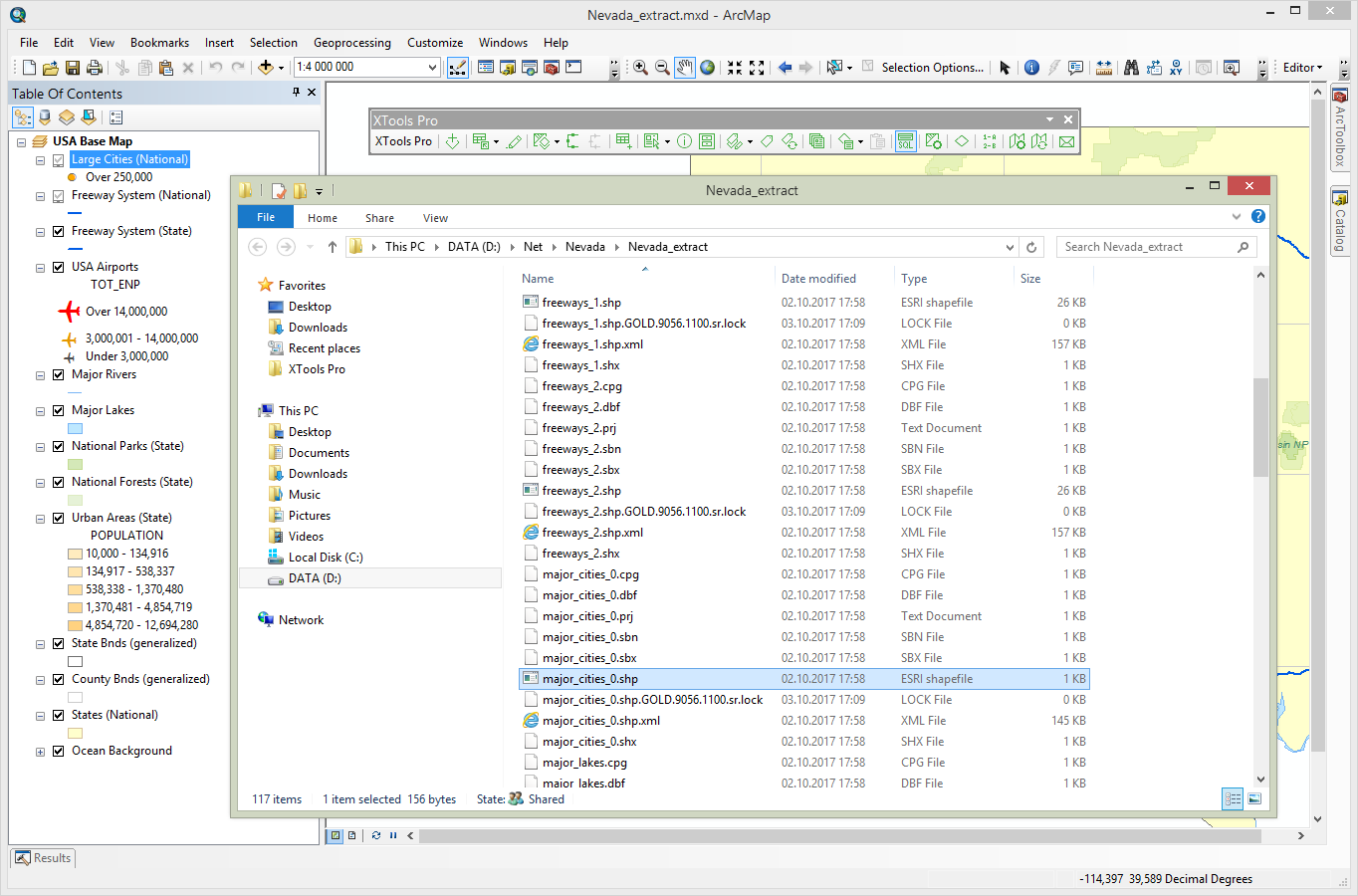Click the Fixed Zoom In icon
Screen dimensions: 1358x896
pyautogui.click(x=735, y=68)
